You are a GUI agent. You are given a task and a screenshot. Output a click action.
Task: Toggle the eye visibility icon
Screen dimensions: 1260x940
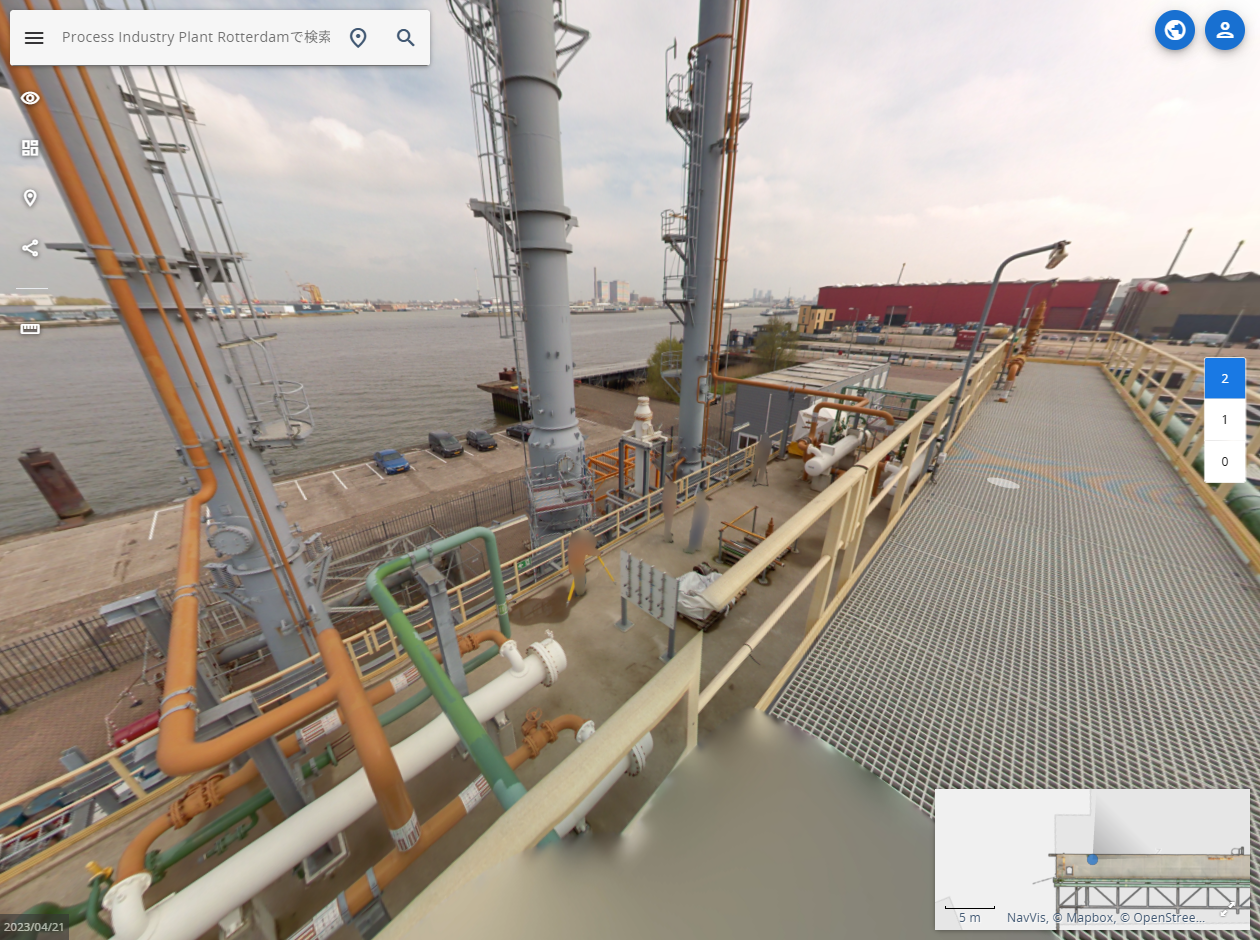30,98
